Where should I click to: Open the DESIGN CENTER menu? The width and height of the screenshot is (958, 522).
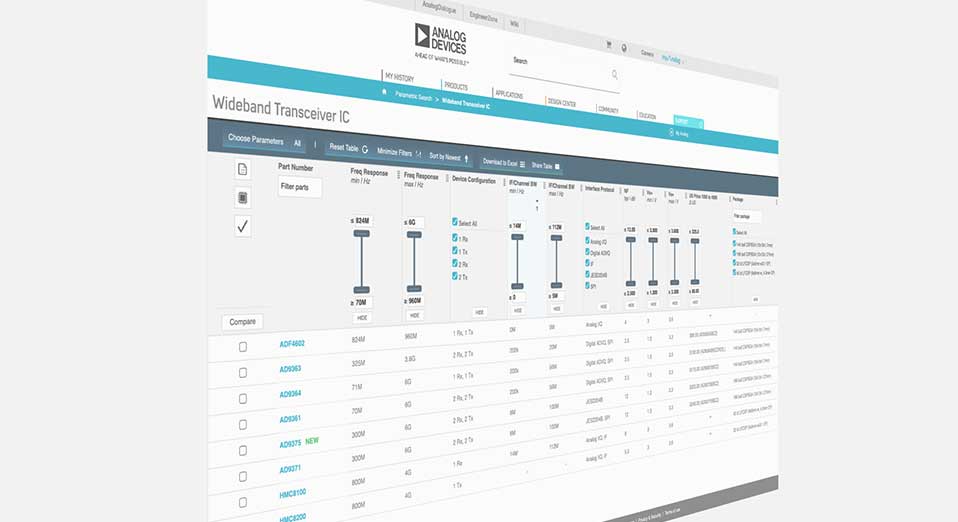click(x=562, y=103)
